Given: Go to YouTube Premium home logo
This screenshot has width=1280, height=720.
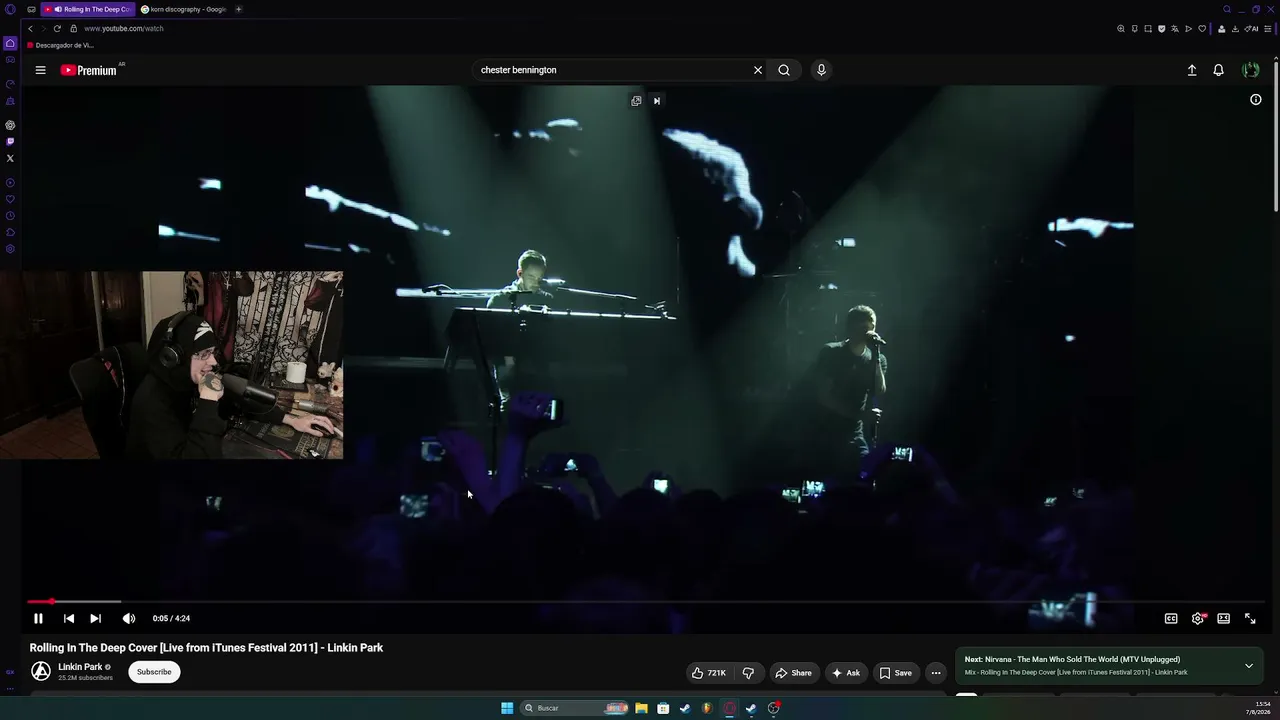Looking at the screenshot, I should click(x=90, y=70).
